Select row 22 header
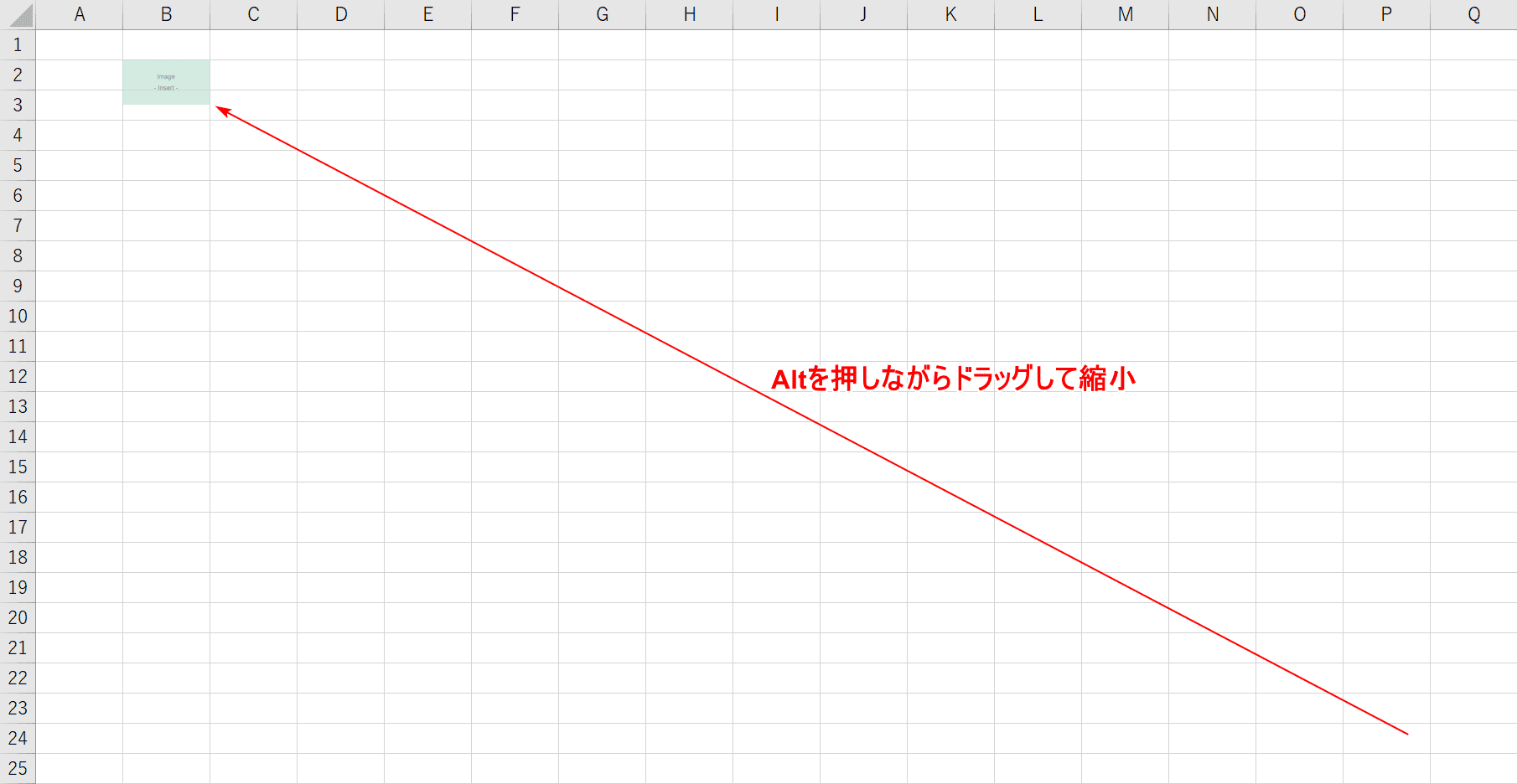 18,678
